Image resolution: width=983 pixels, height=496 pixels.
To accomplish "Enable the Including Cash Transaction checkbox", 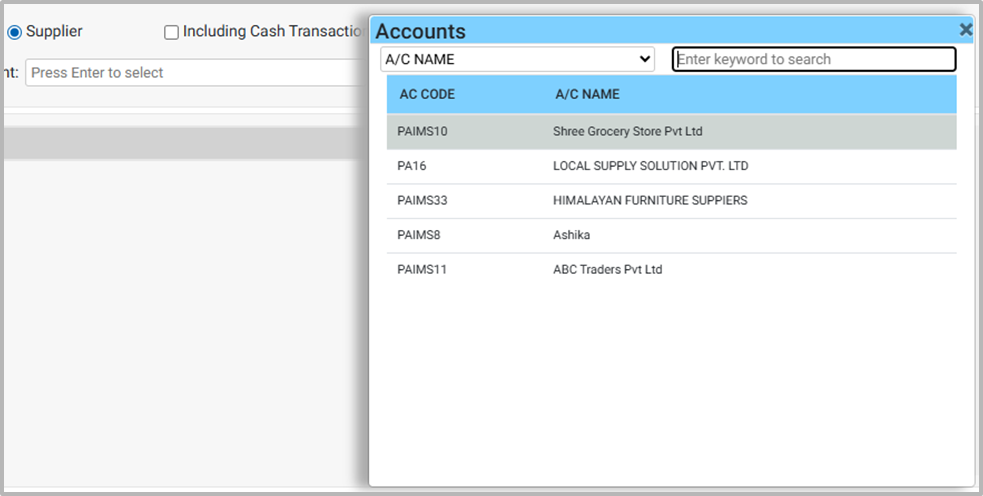I will 171,32.
